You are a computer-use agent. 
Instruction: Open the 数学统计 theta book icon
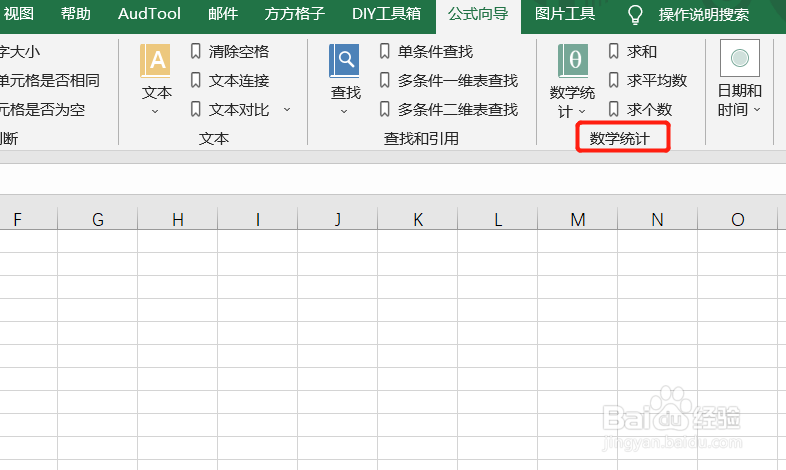573,61
